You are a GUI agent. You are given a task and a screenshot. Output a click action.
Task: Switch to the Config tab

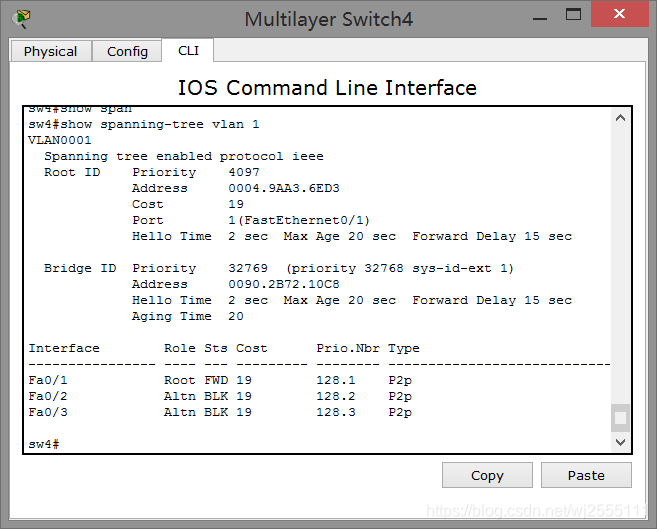127,52
